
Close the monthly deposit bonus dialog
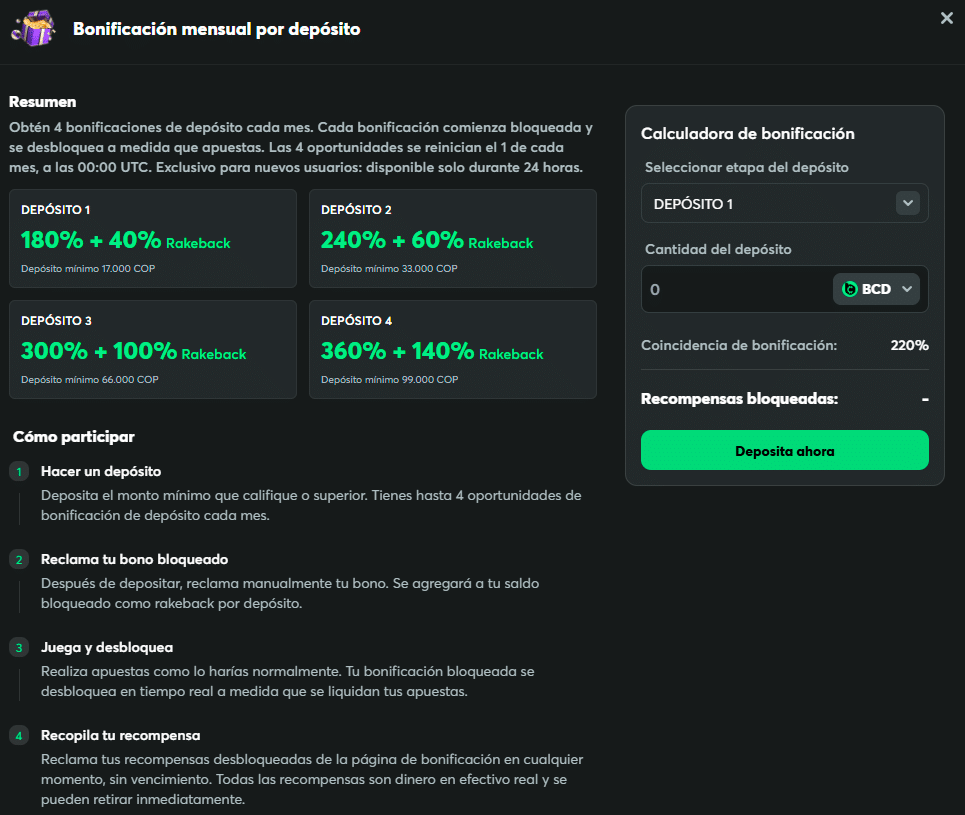[x=947, y=18]
